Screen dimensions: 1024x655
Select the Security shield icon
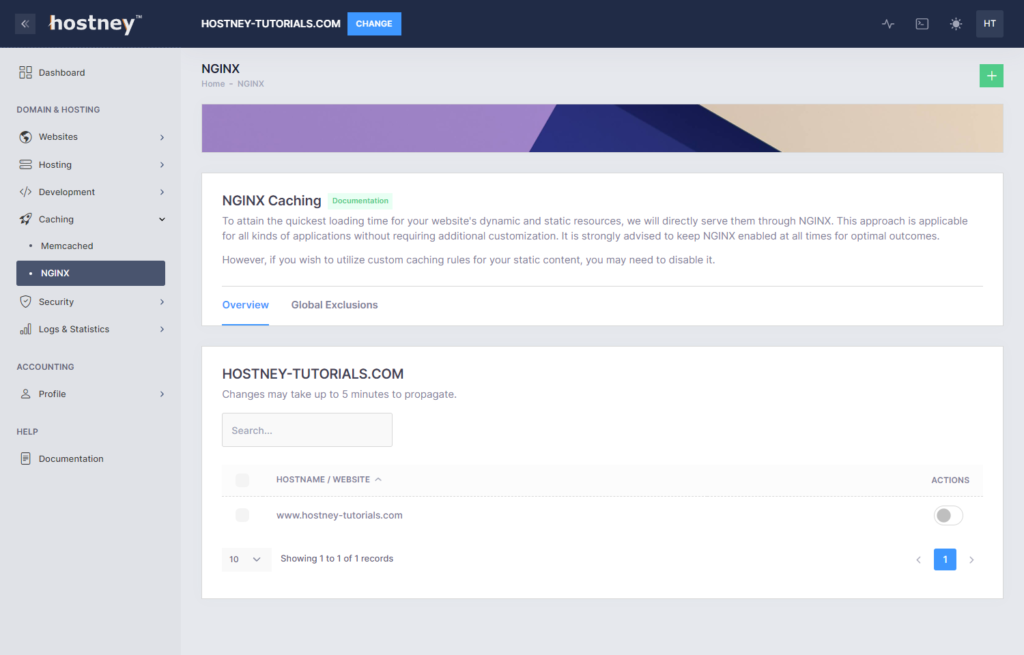tap(24, 301)
